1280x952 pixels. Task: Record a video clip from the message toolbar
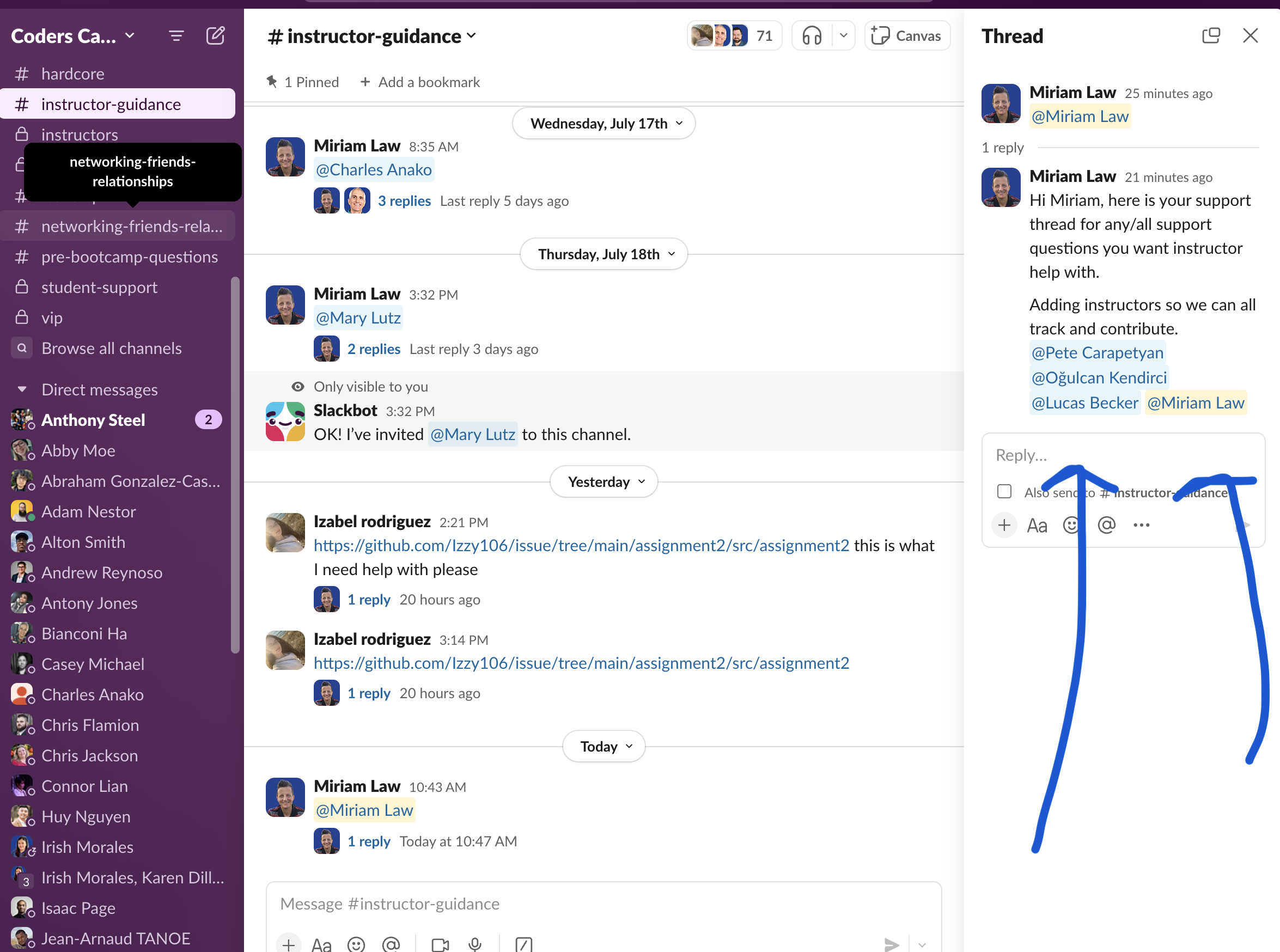tap(439, 944)
